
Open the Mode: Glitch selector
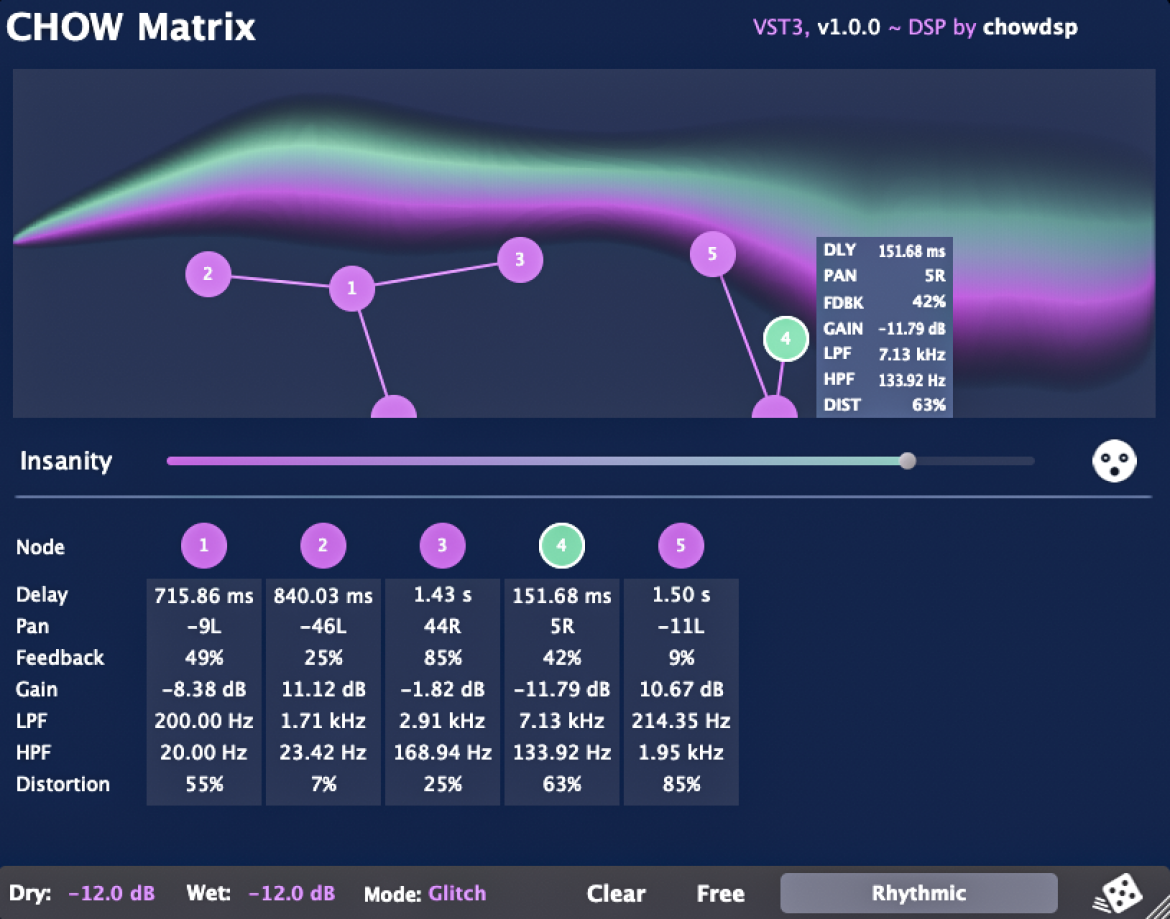[x=425, y=893]
